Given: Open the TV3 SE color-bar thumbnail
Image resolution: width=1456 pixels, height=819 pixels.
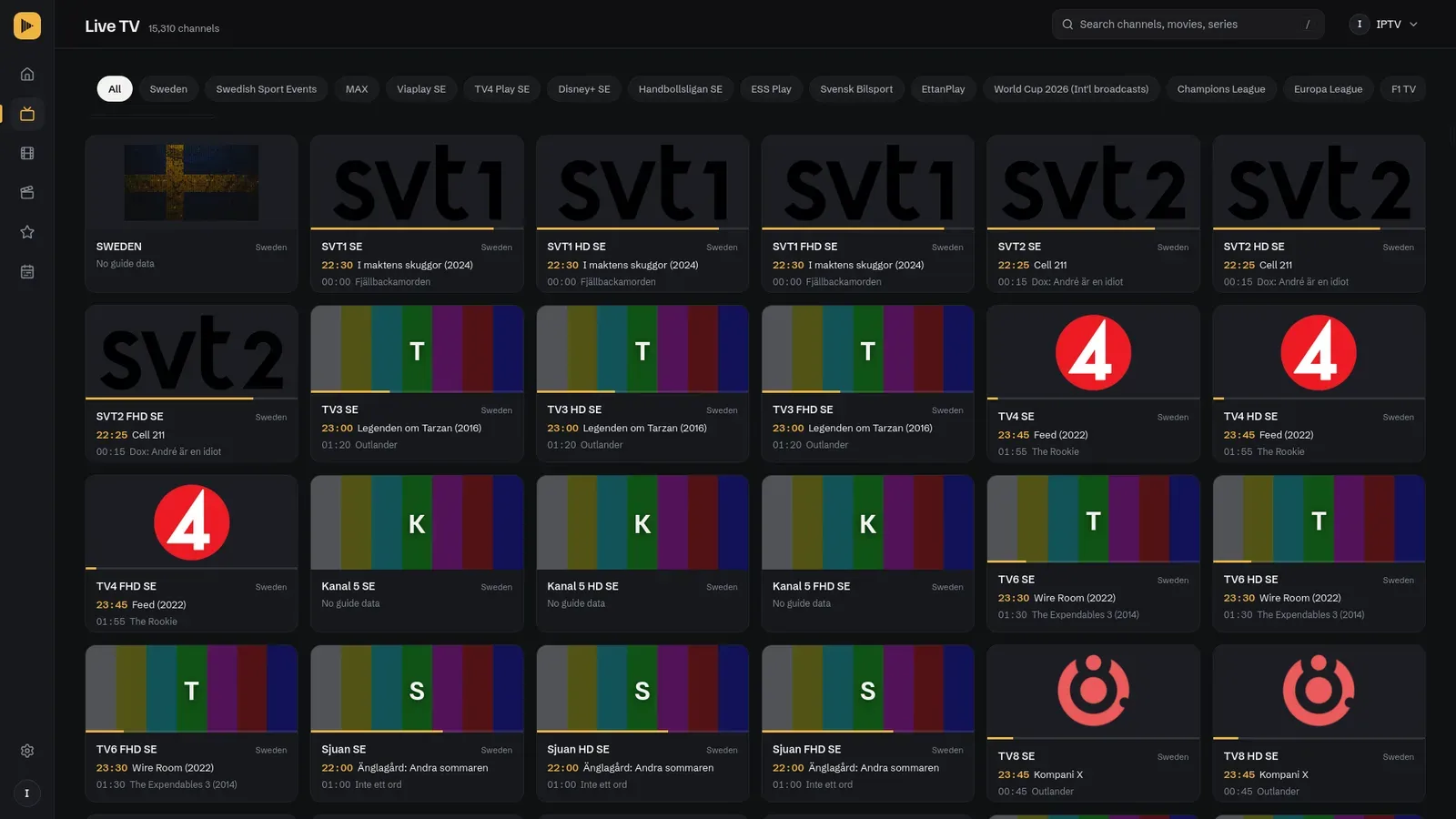Looking at the screenshot, I should [417, 349].
